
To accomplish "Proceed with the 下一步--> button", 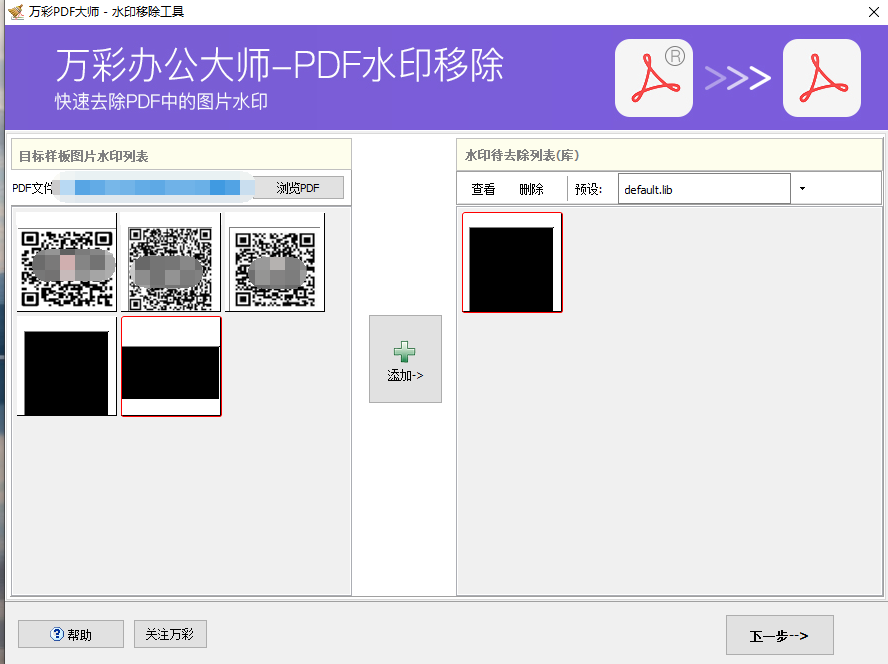I will click(779, 635).
